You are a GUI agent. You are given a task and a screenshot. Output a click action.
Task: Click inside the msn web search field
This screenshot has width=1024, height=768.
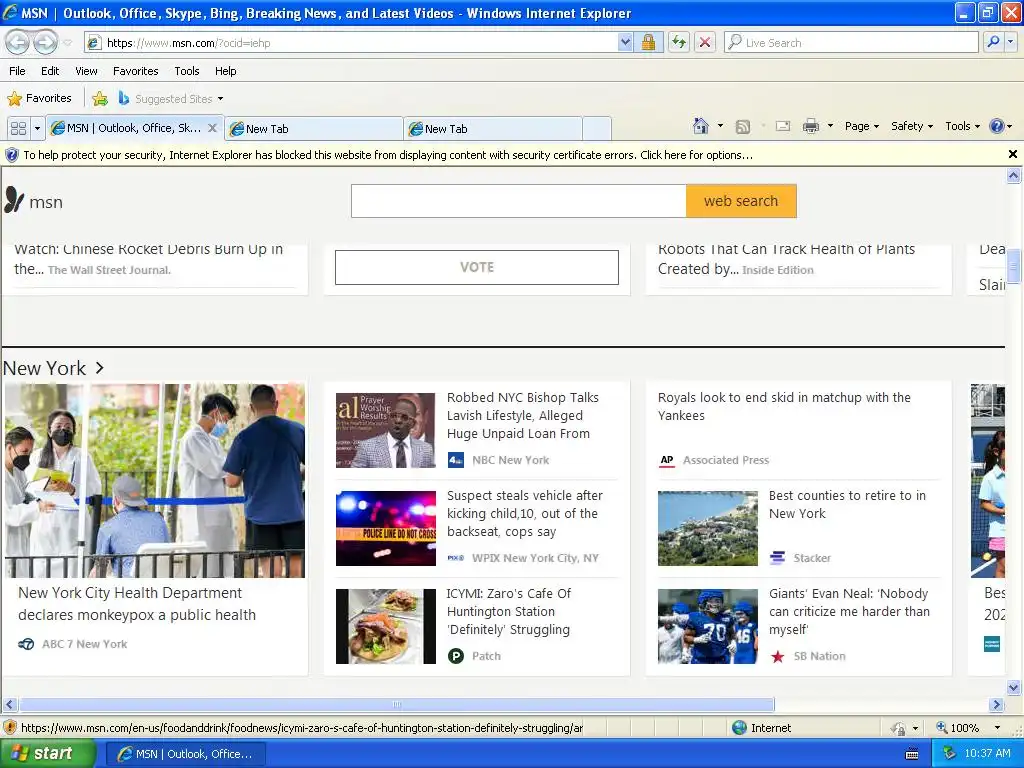click(x=519, y=200)
